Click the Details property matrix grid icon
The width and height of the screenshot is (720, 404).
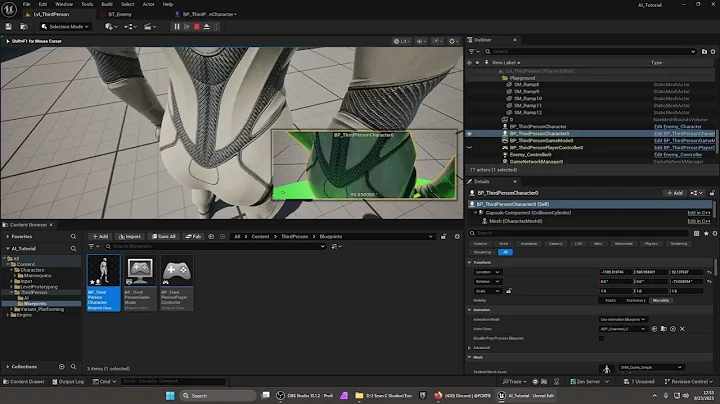click(x=697, y=233)
